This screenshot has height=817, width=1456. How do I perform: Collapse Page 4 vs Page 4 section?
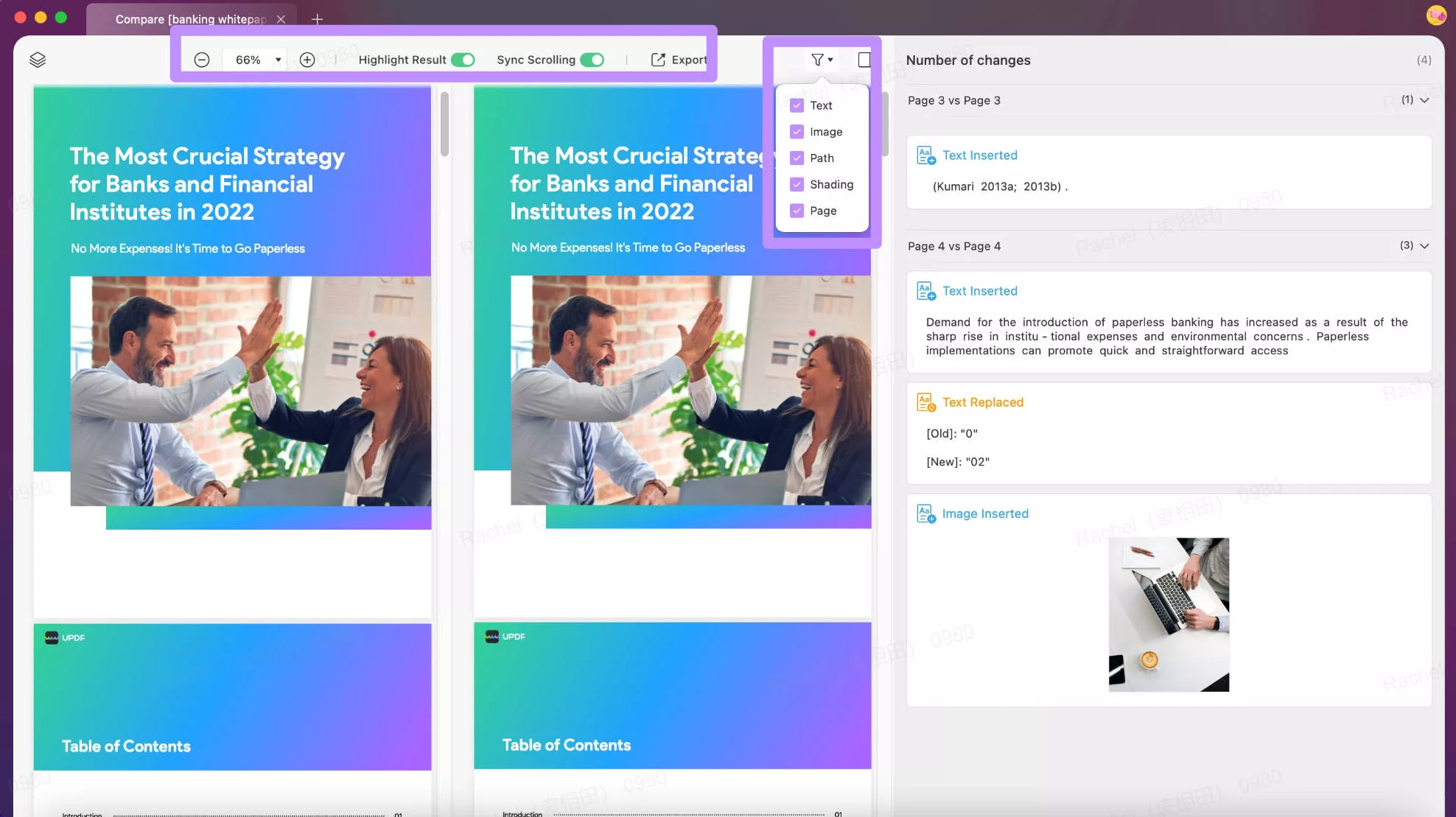(1424, 246)
